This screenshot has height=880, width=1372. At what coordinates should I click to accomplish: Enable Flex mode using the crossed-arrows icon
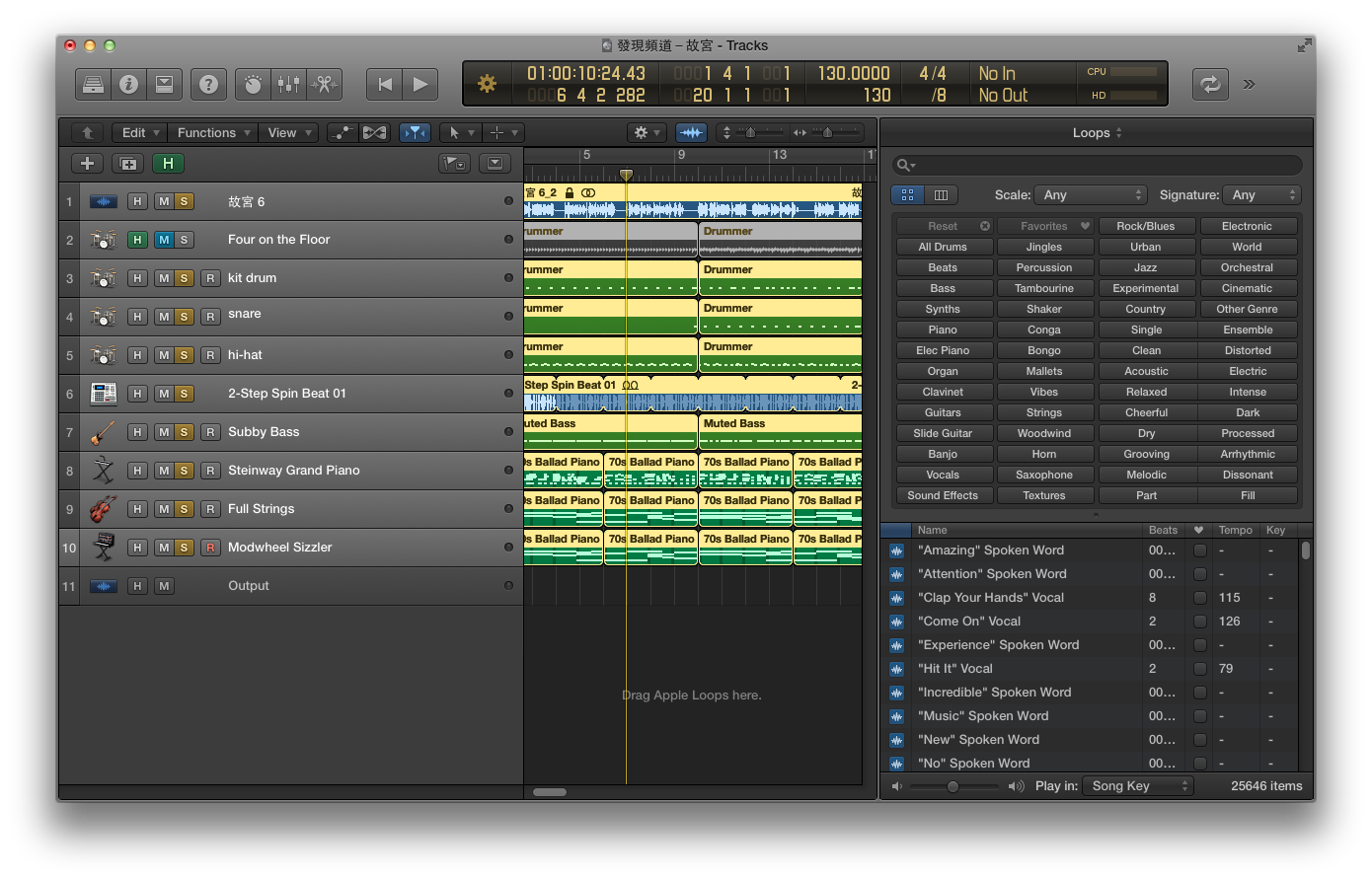pos(373,132)
